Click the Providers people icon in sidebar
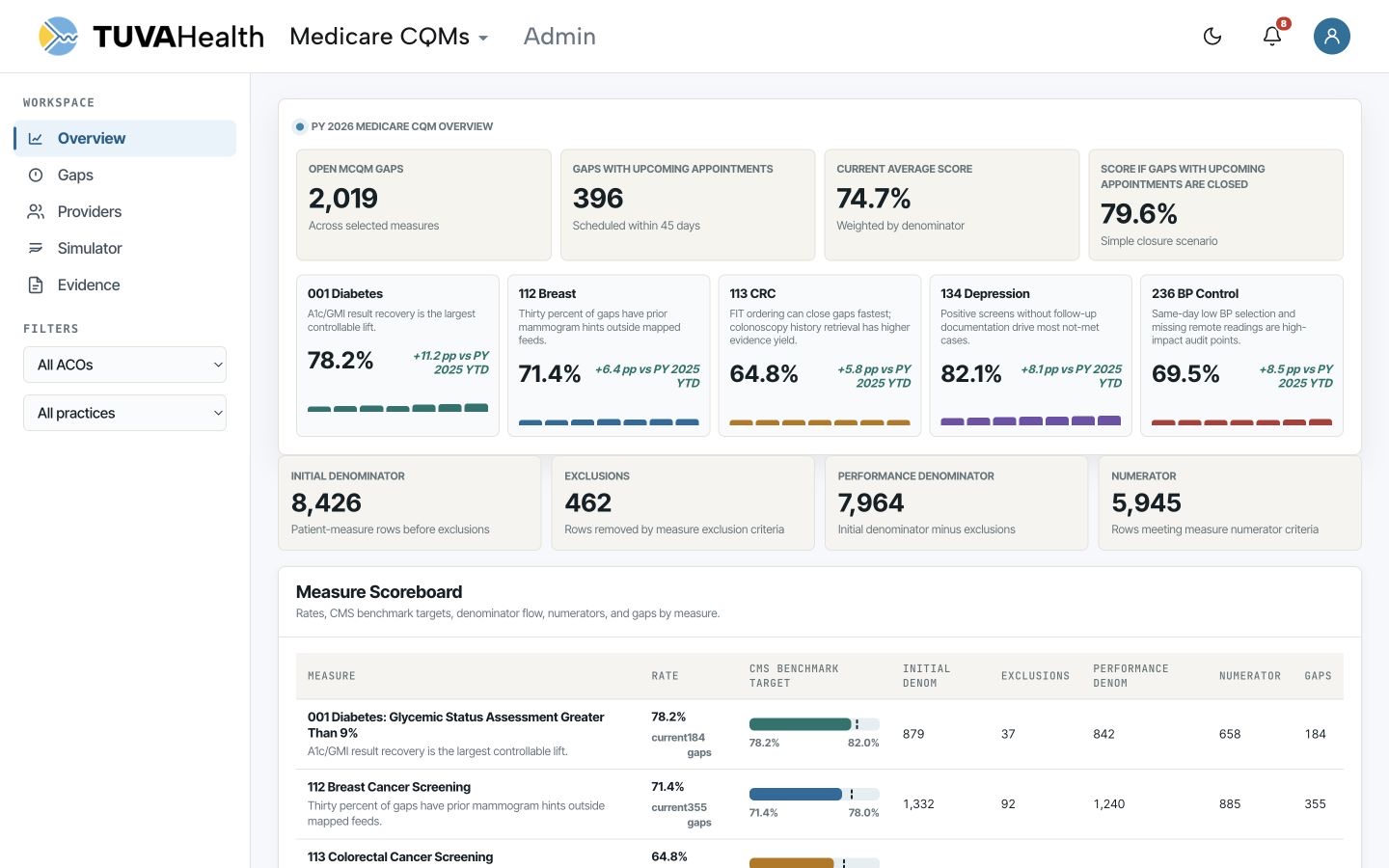1389x868 pixels. point(36,212)
